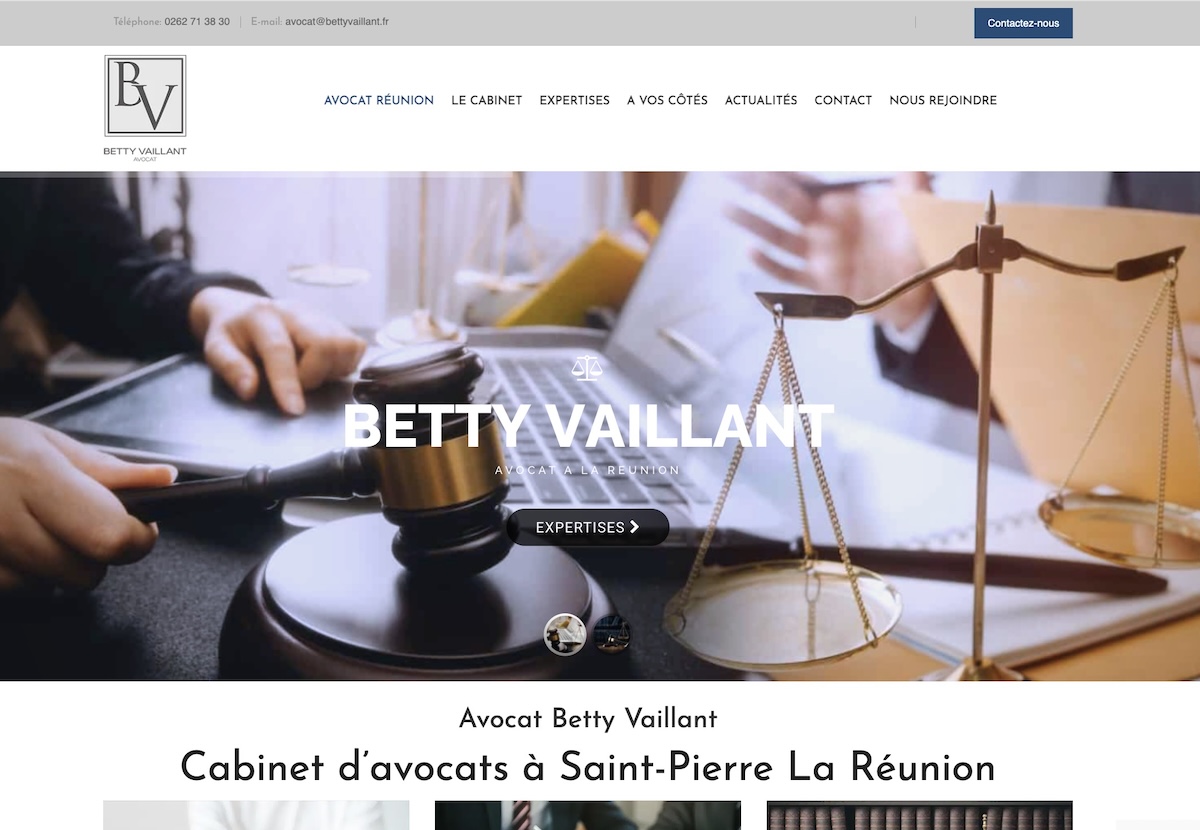Click the Contactez-nous button
The width and height of the screenshot is (1200, 830).
(1023, 23)
